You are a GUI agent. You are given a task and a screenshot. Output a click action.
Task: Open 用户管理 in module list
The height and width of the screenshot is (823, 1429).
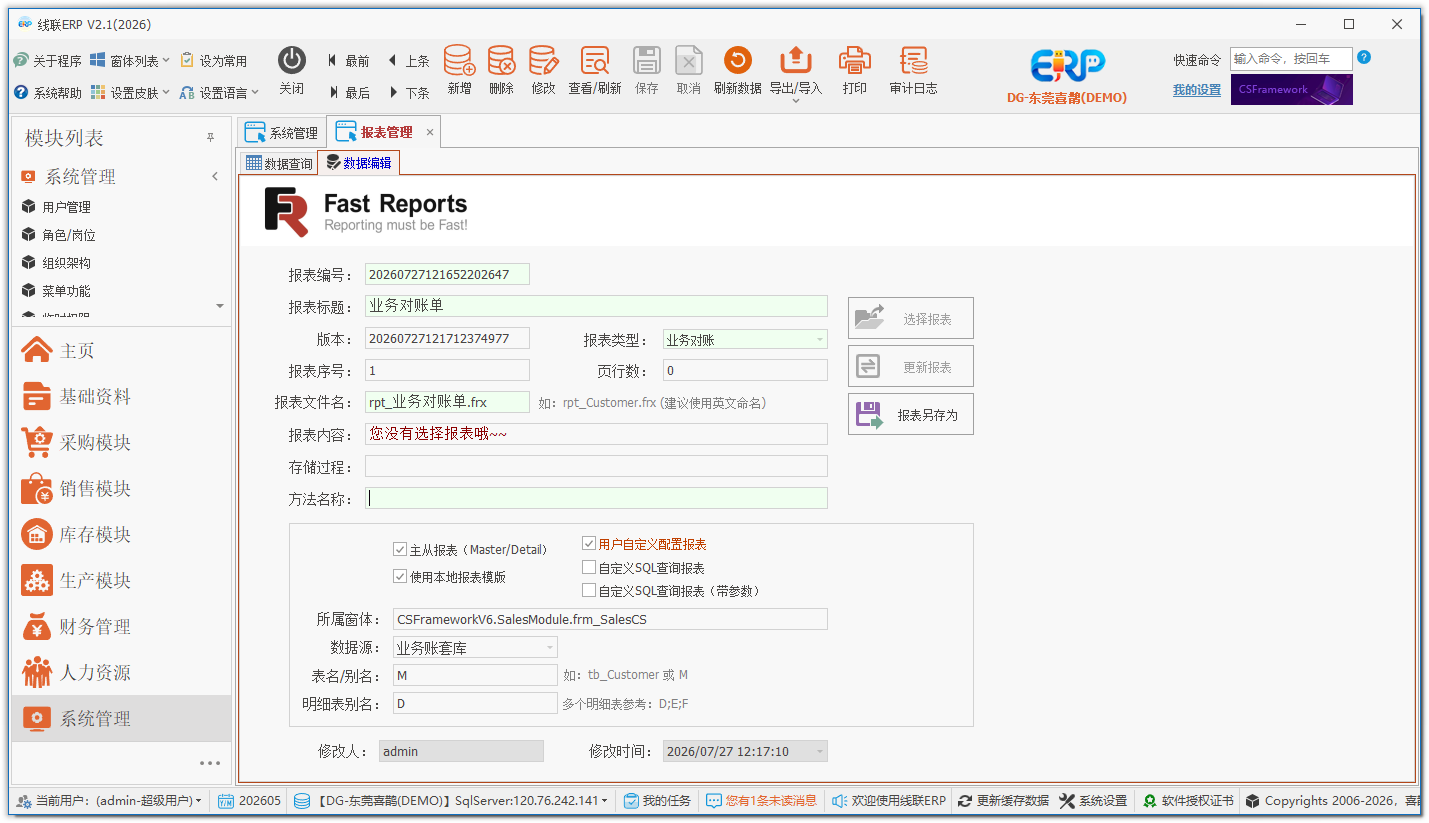[x=66, y=207]
